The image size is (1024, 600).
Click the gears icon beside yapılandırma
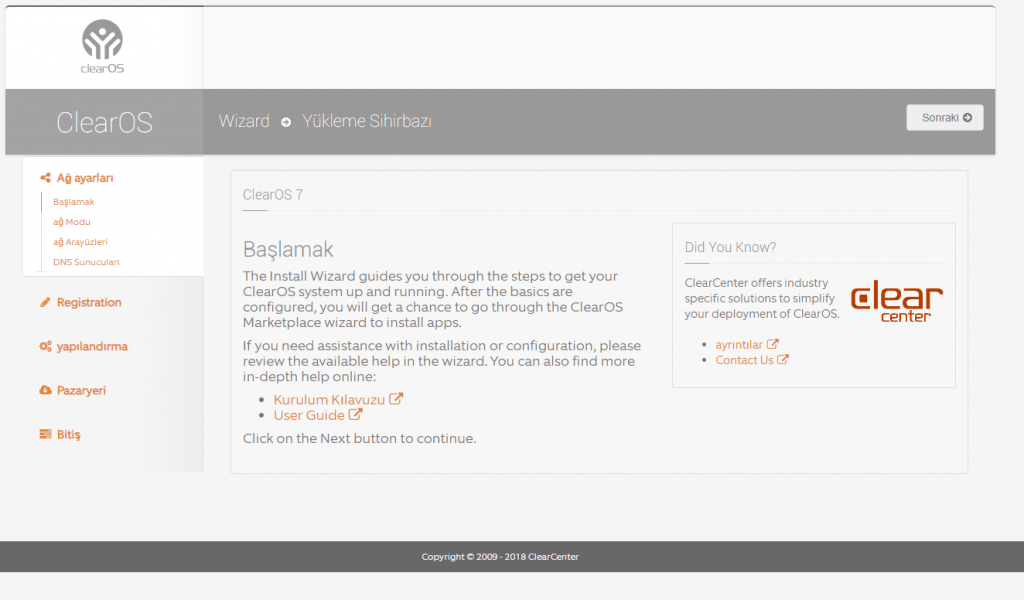pyautogui.click(x=45, y=346)
